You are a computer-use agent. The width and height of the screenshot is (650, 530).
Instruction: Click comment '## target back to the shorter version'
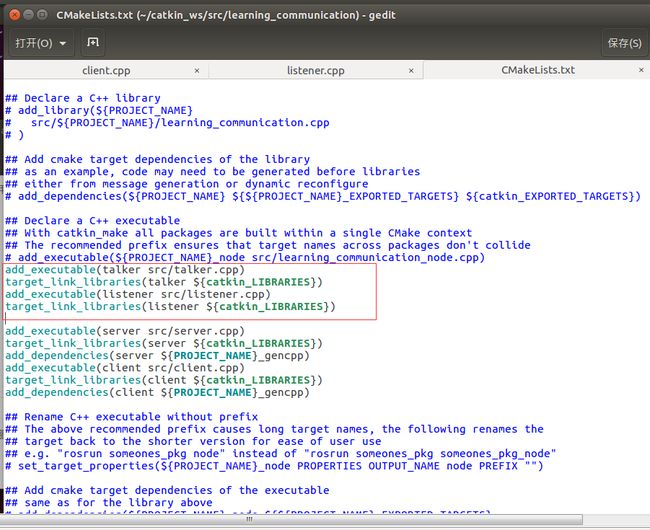193,441
